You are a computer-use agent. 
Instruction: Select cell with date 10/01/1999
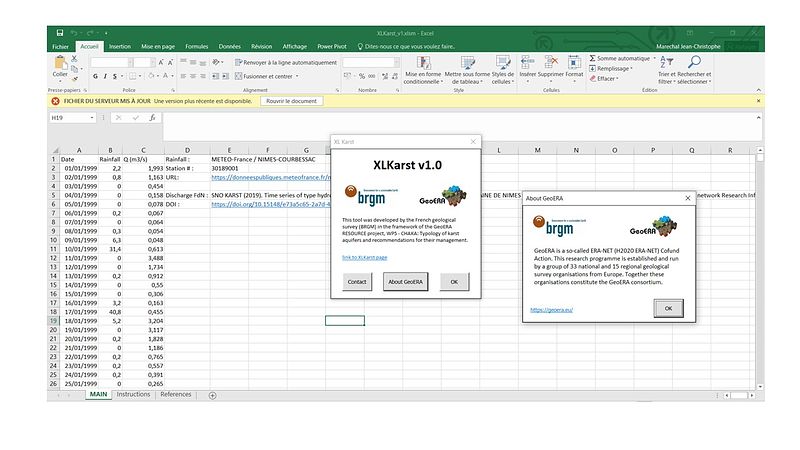tap(79, 249)
